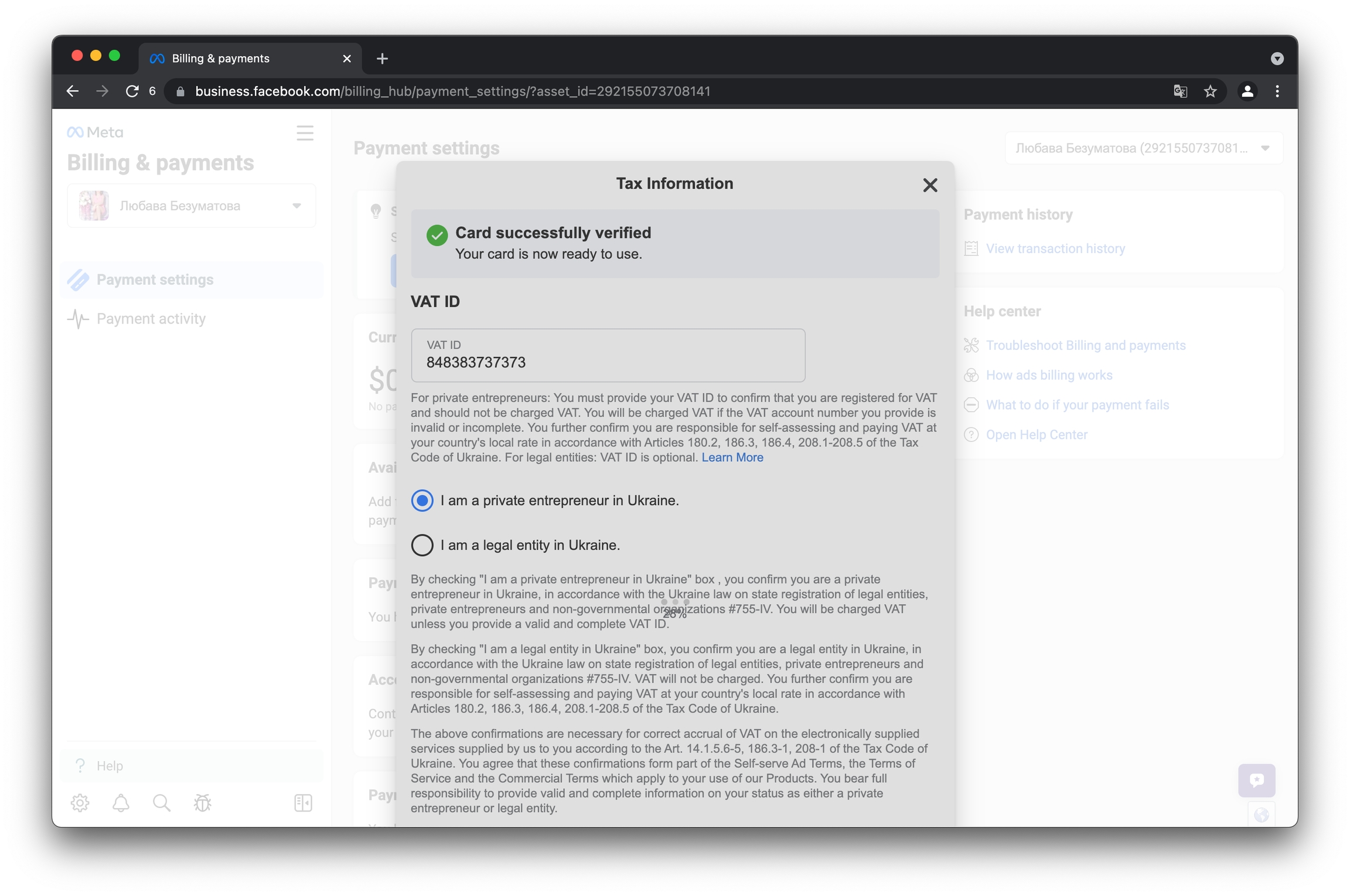
Task: Open Payment settings in the sidebar
Action: tap(192, 280)
